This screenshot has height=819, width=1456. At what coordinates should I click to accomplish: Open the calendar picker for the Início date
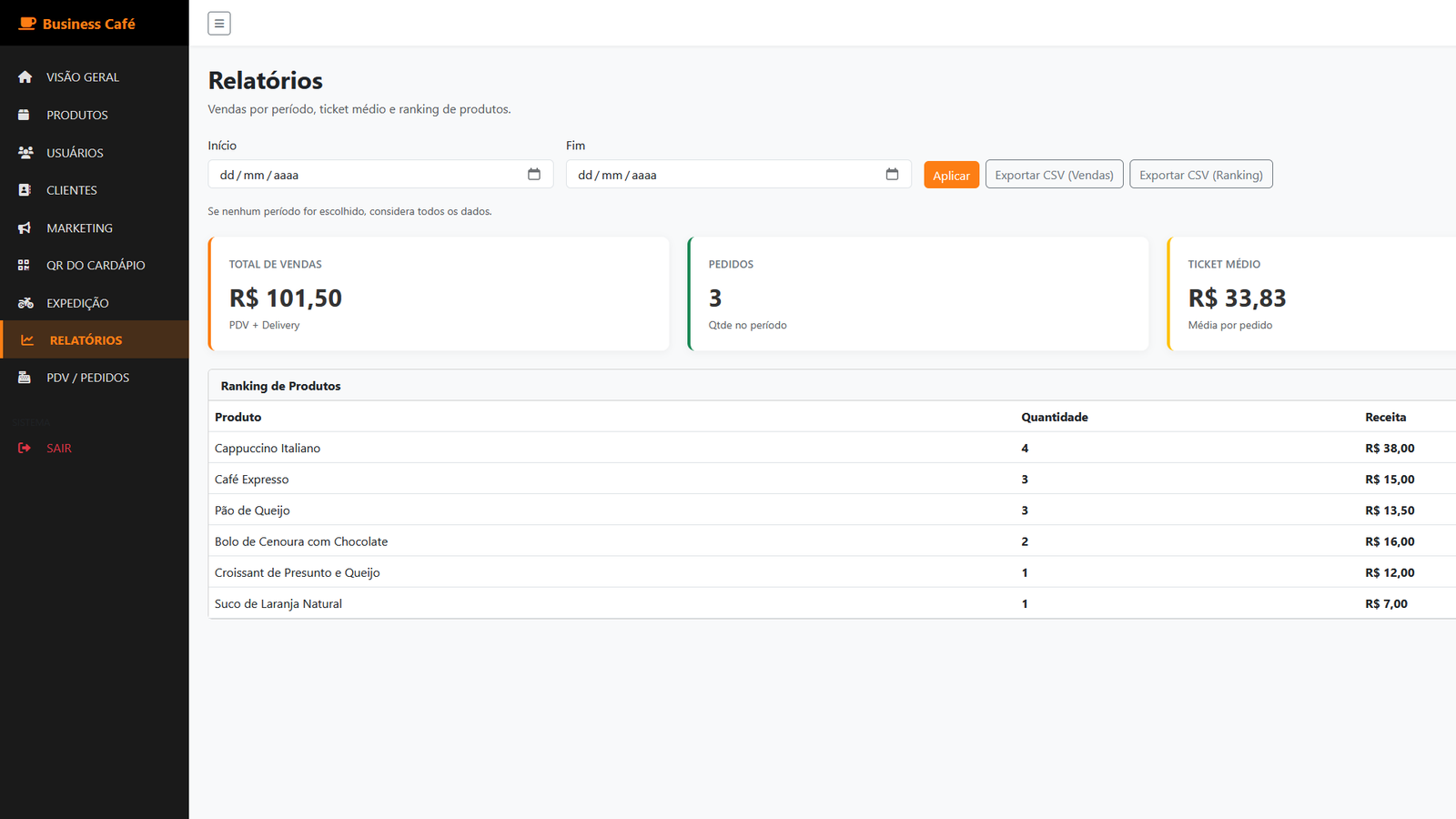click(x=534, y=174)
